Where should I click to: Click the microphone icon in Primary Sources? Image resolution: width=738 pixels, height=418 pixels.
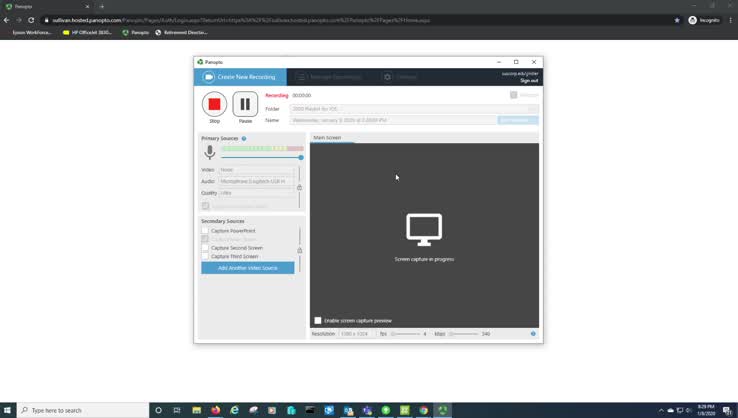point(210,152)
